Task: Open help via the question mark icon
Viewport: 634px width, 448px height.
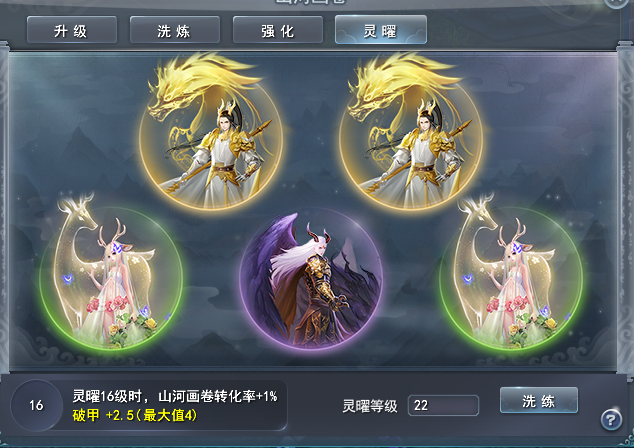Action: click(x=611, y=419)
